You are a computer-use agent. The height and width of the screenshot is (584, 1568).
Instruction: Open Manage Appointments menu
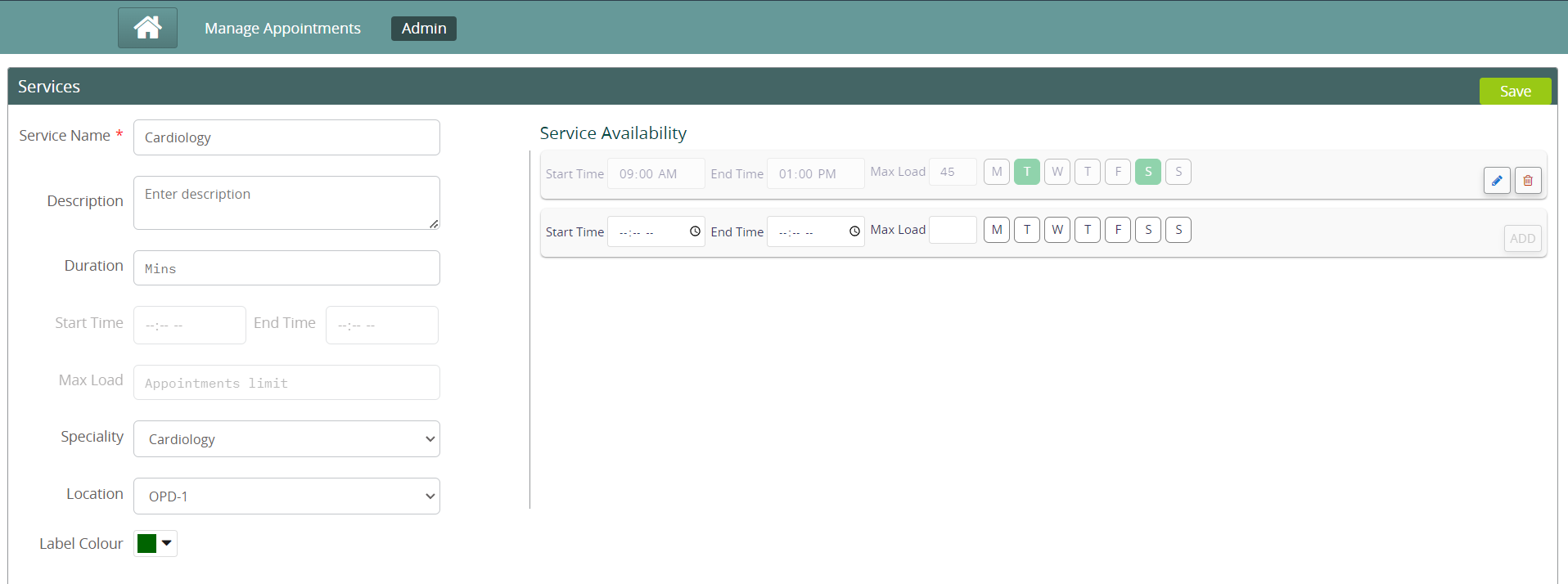click(282, 28)
